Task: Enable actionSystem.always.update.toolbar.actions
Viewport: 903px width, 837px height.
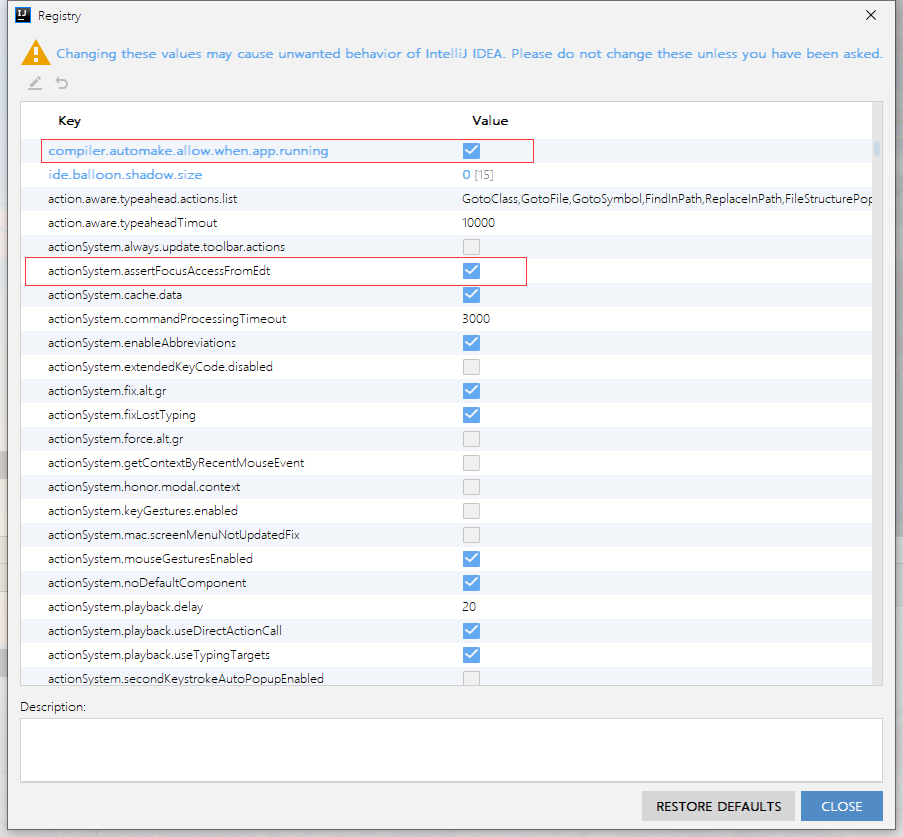Action: [x=471, y=246]
